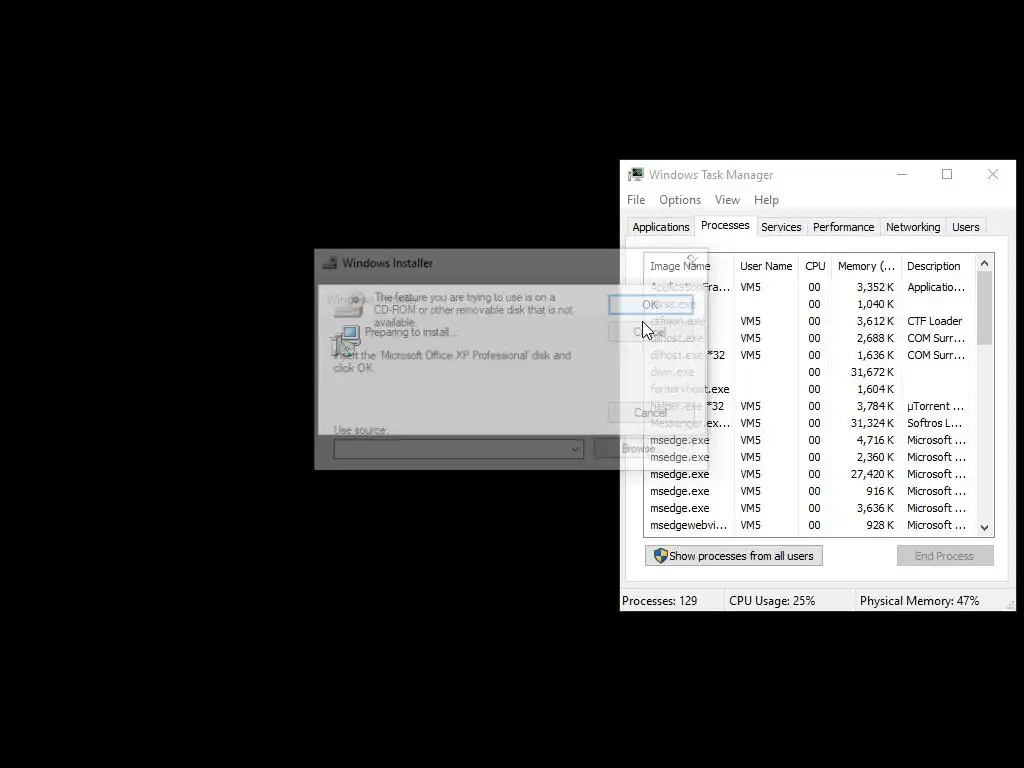
Task: Sort processes by Image Name column
Action: click(x=688, y=266)
